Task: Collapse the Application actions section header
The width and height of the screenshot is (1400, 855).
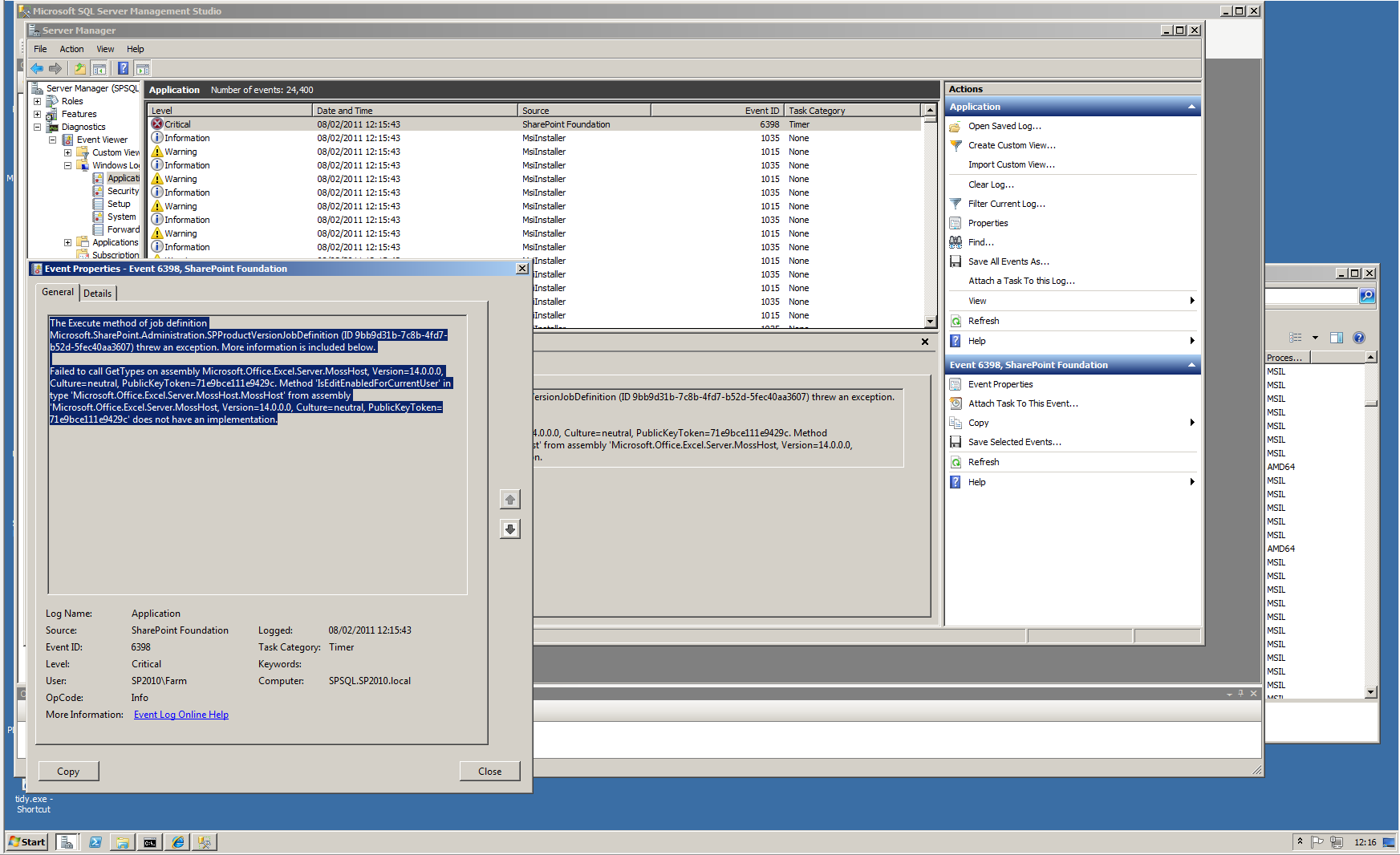Action: point(1191,107)
